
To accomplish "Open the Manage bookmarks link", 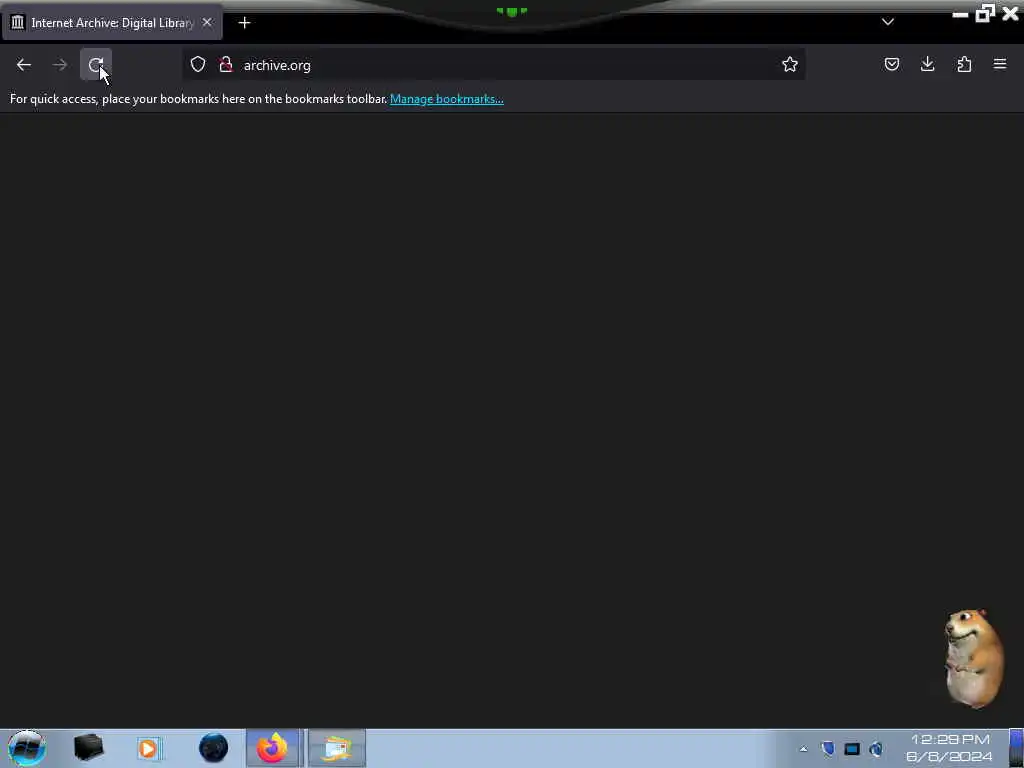I will (x=447, y=99).
